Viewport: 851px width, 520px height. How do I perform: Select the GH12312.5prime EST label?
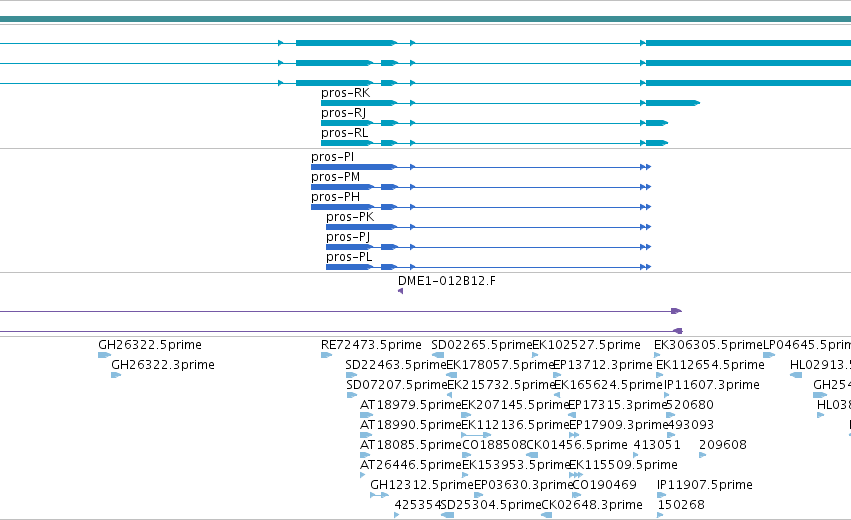422,485
